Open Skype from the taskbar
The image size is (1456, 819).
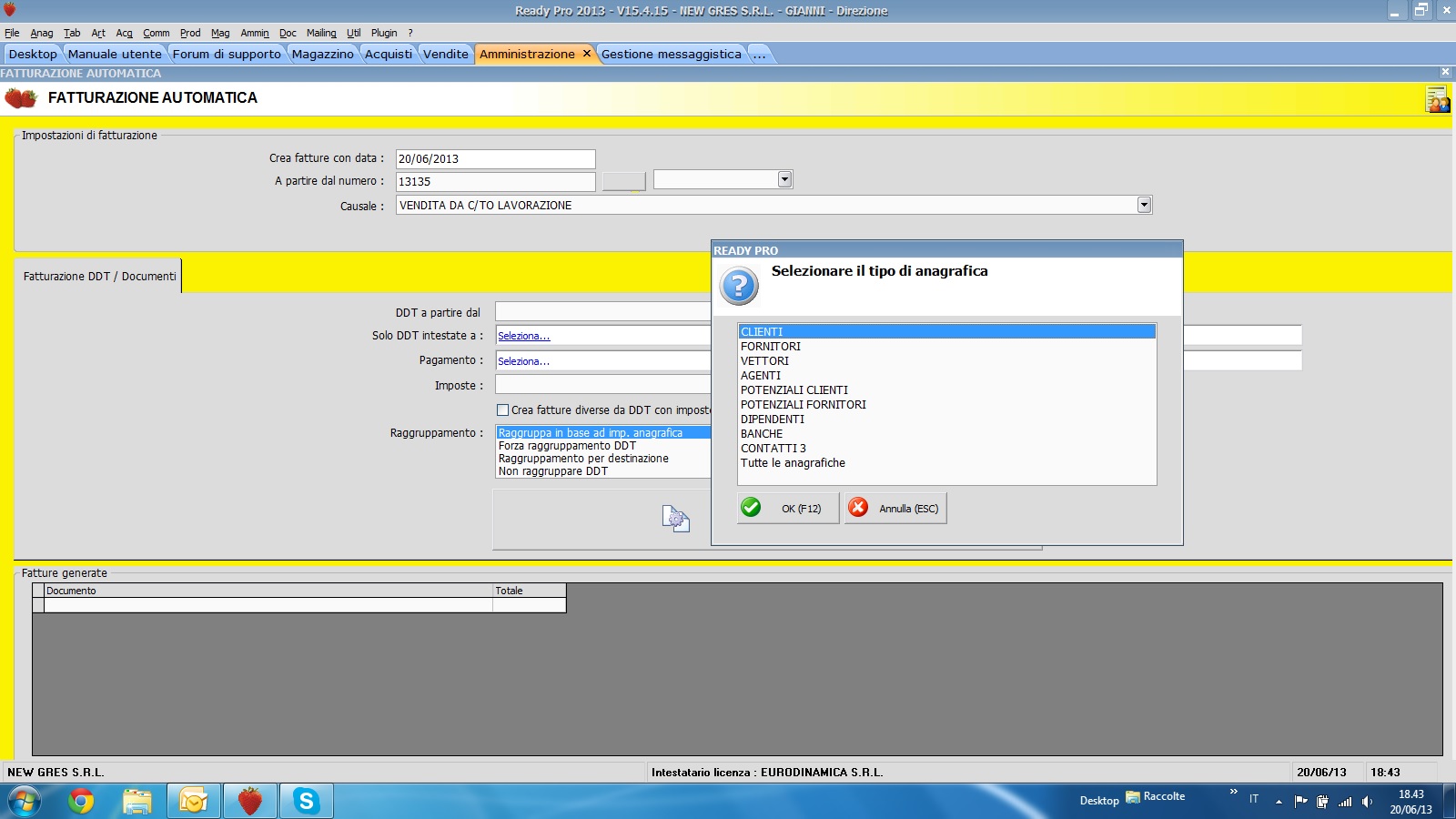pos(306,802)
